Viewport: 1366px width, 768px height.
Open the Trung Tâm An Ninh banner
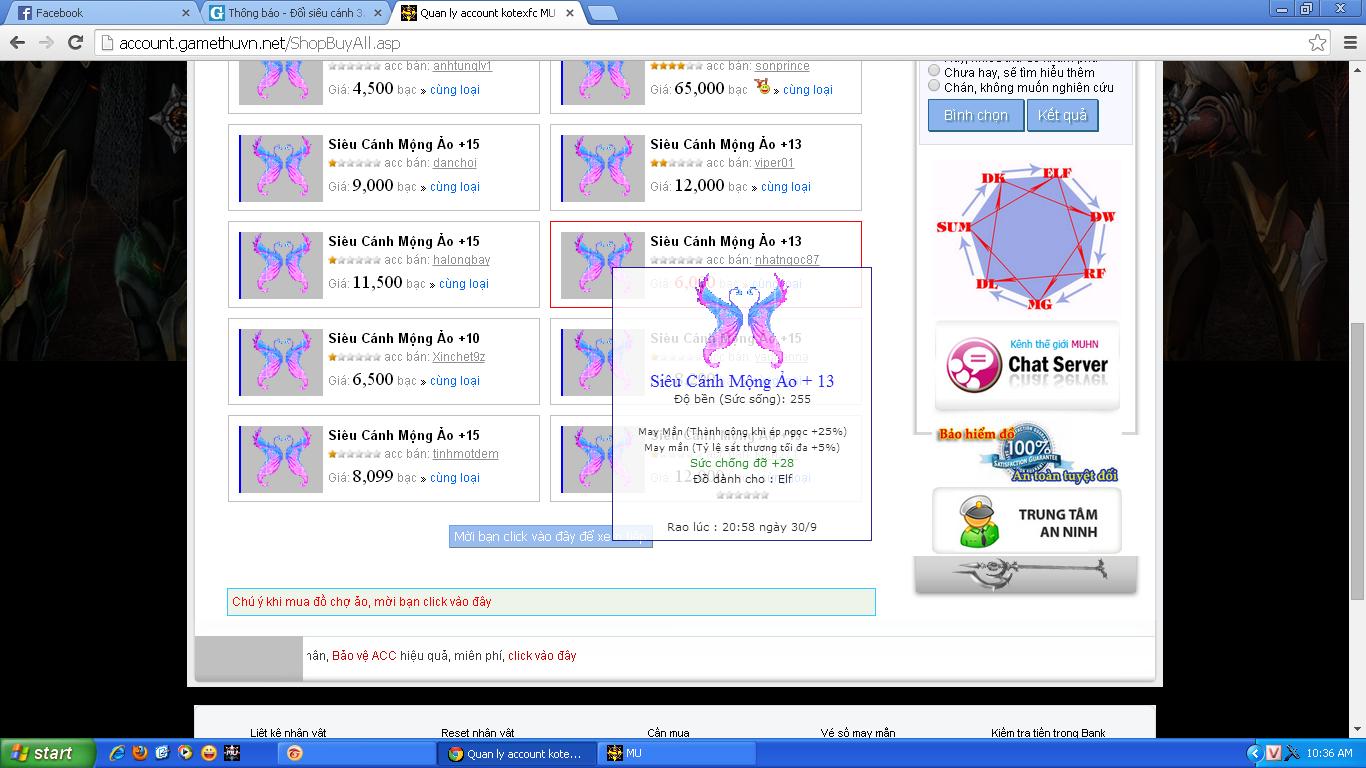point(1027,521)
